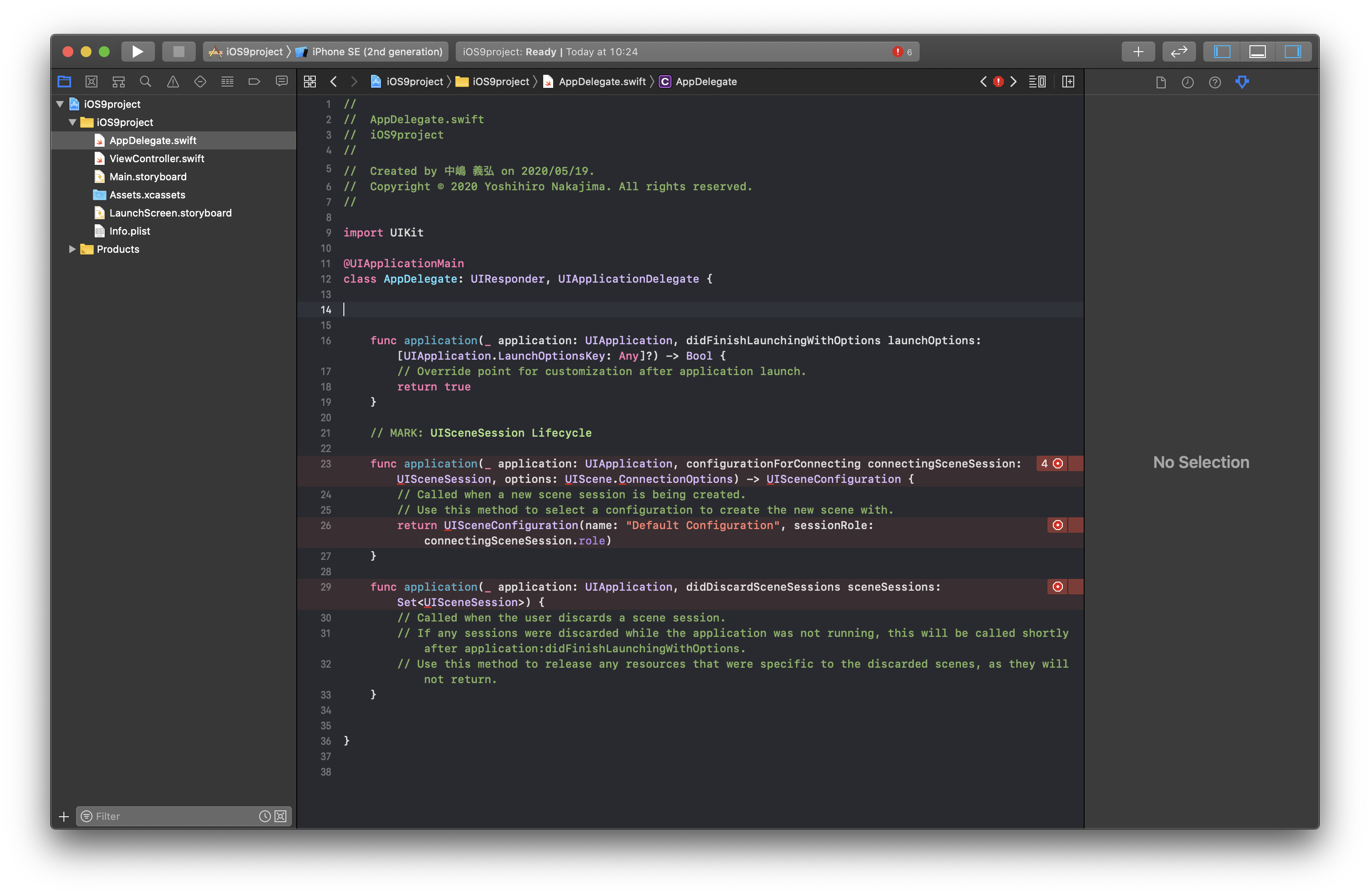Open Main.storyboard file
Screen dimensions: 1370x896
tap(173, 177)
